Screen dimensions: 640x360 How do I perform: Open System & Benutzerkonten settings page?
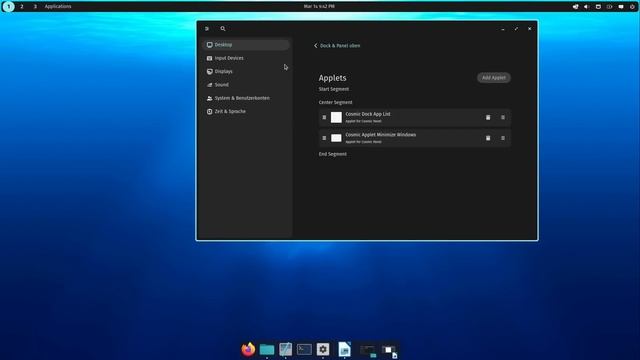(246, 98)
